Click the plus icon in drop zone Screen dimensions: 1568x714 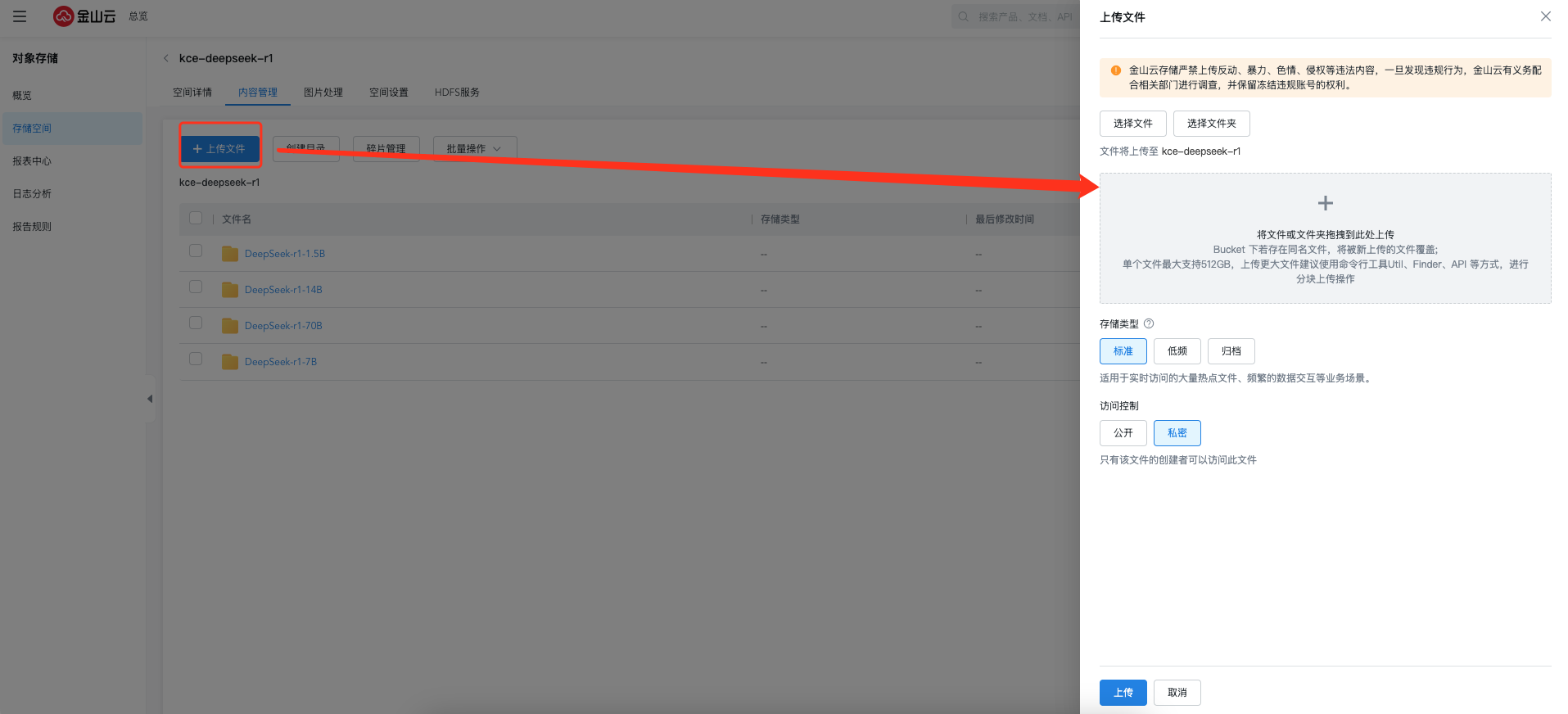[1325, 203]
